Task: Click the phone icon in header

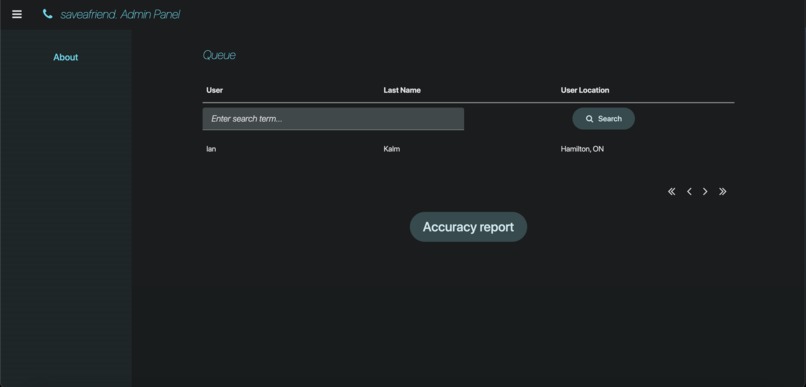Action: [47, 14]
